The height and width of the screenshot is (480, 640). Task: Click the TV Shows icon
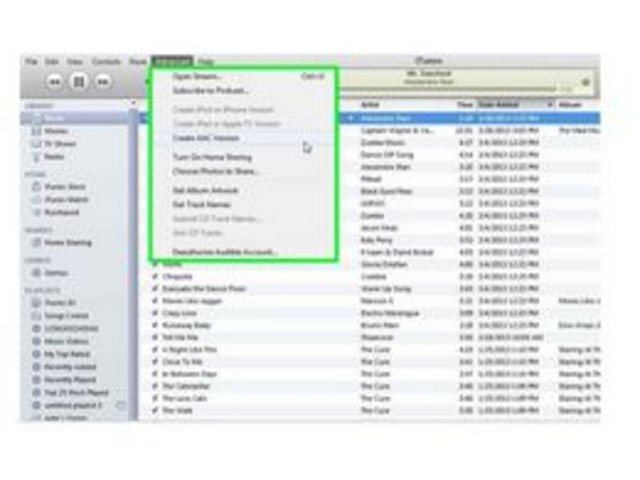(x=37, y=144)
